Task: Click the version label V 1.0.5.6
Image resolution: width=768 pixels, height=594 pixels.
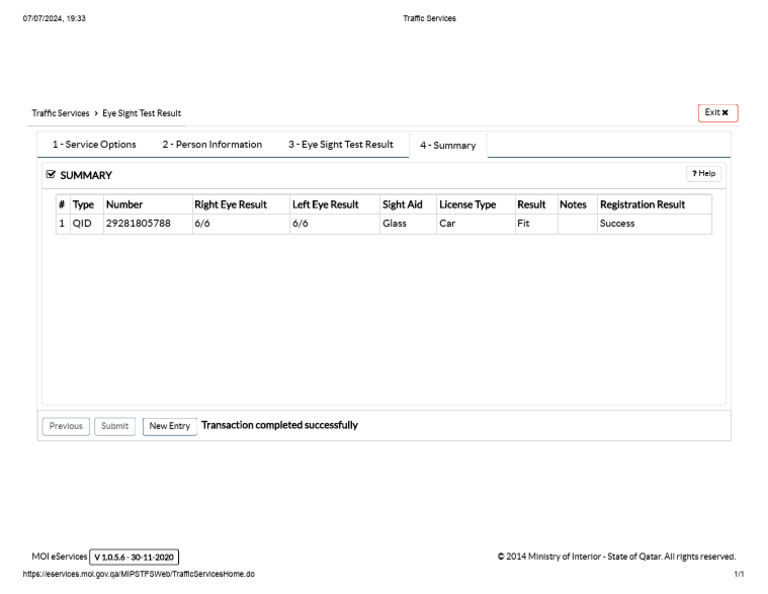Action: (x=134, y=557)
